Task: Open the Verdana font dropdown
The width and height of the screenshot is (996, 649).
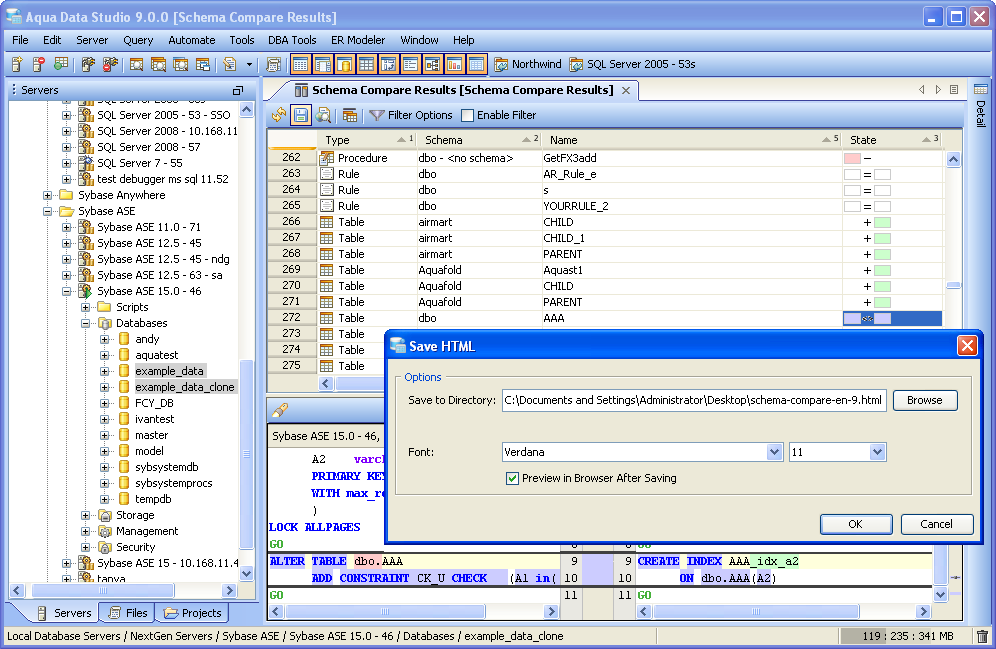Action: pos(774,452)
